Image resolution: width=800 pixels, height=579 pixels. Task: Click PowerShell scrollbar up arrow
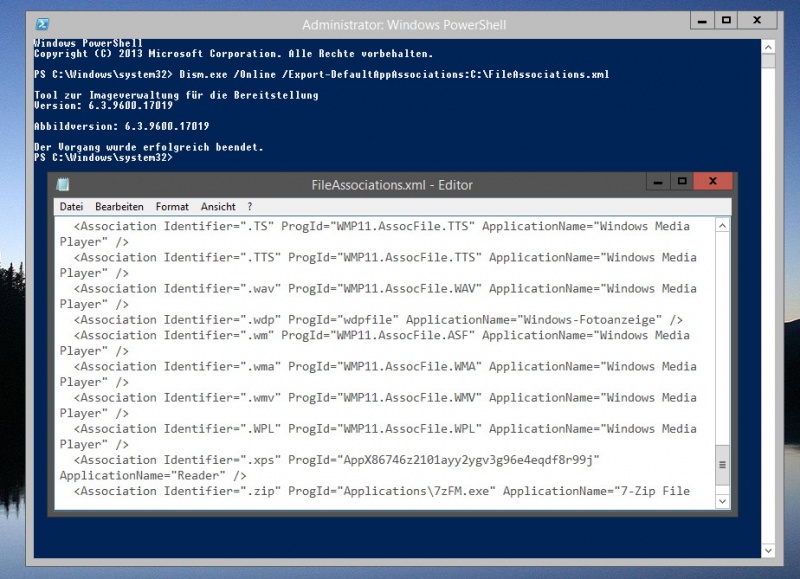(x=768, y=47)
